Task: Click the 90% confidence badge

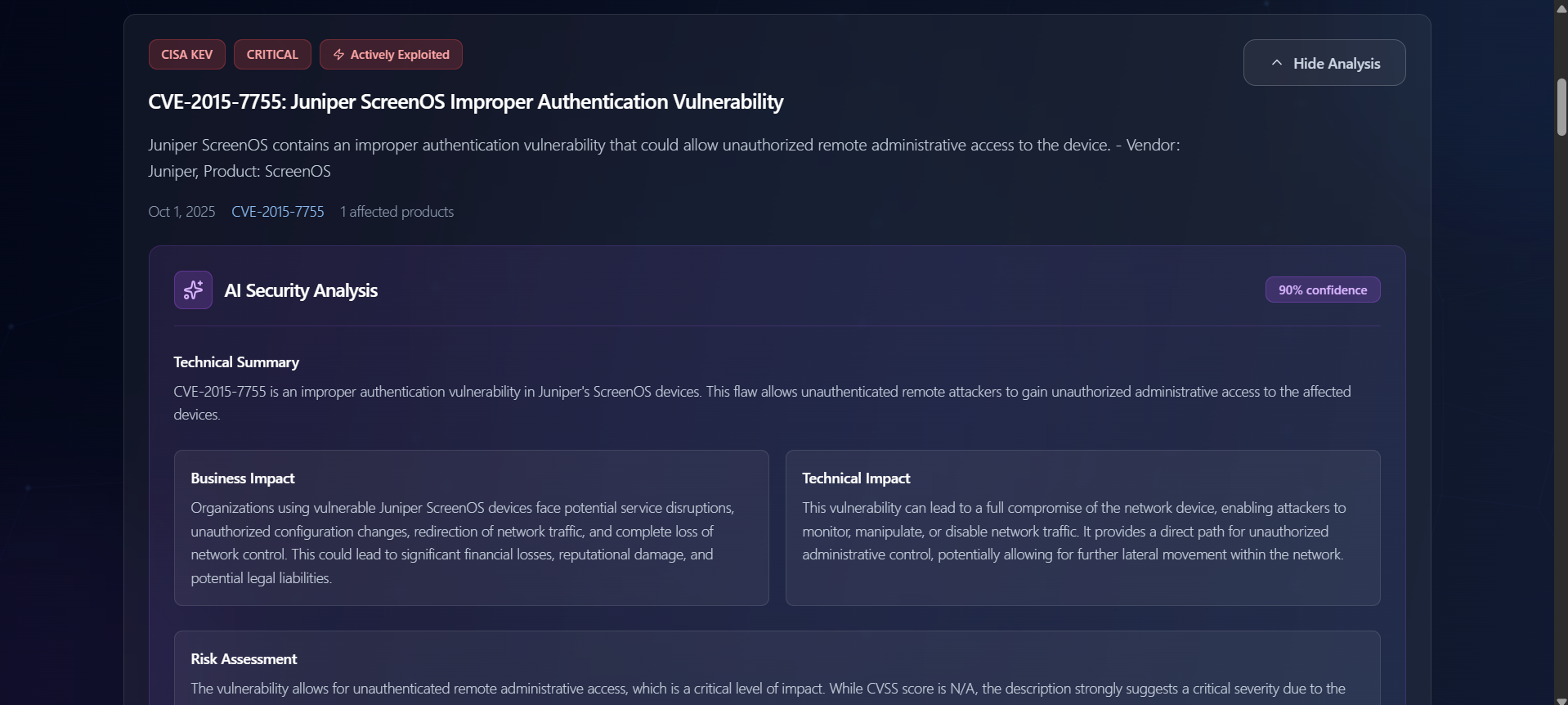Action: 1323,290
